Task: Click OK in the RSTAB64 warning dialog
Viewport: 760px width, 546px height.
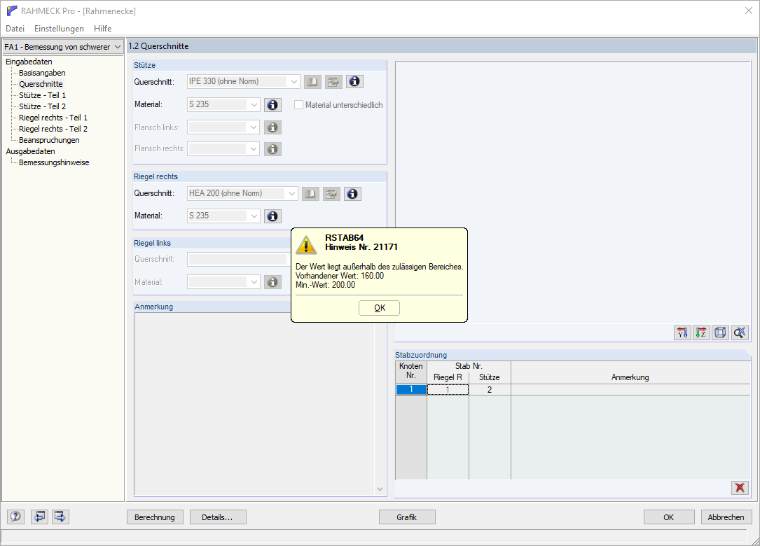Action: 380,308
